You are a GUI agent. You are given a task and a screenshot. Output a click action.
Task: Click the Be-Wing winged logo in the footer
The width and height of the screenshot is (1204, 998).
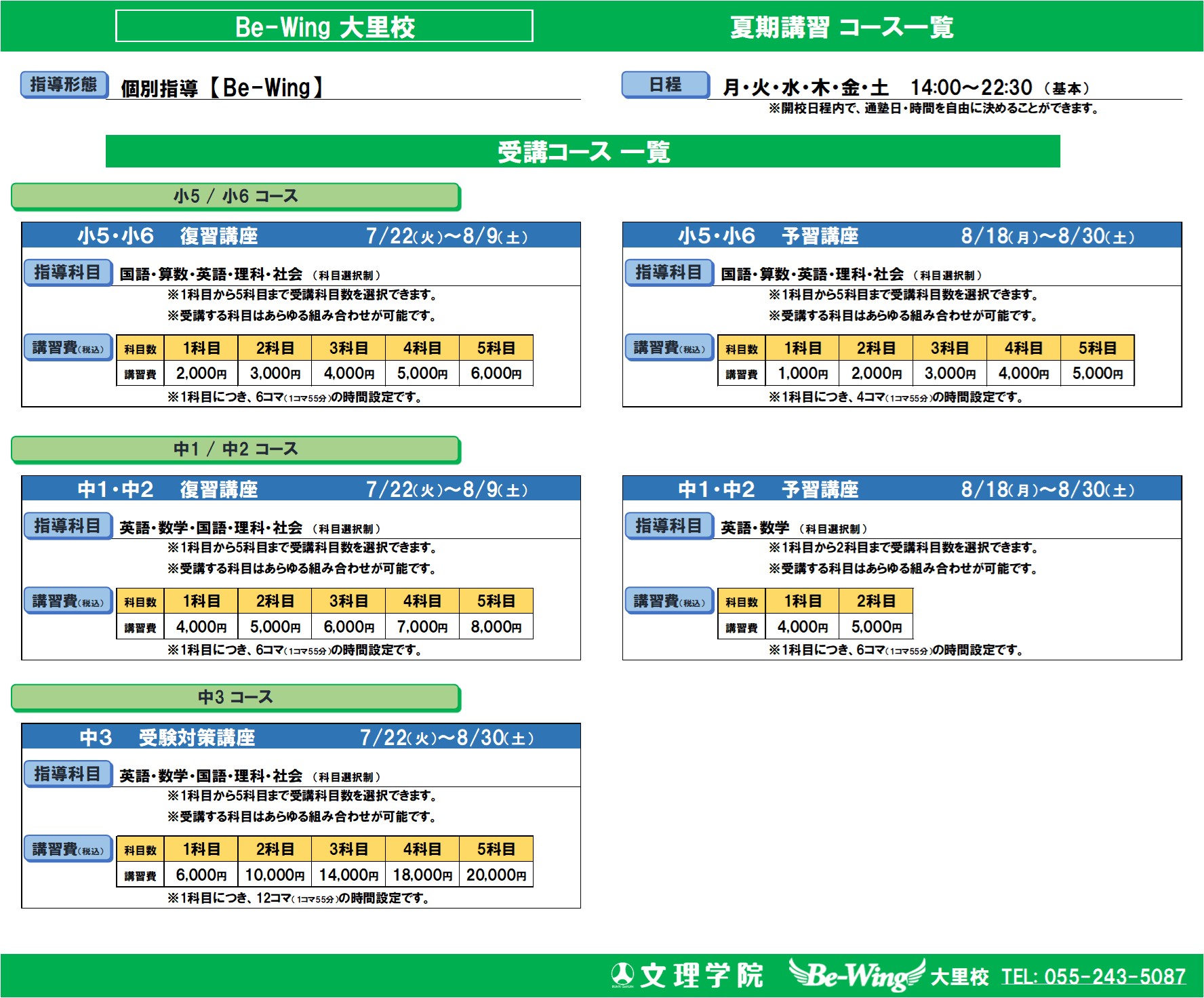tap(857, 975)
